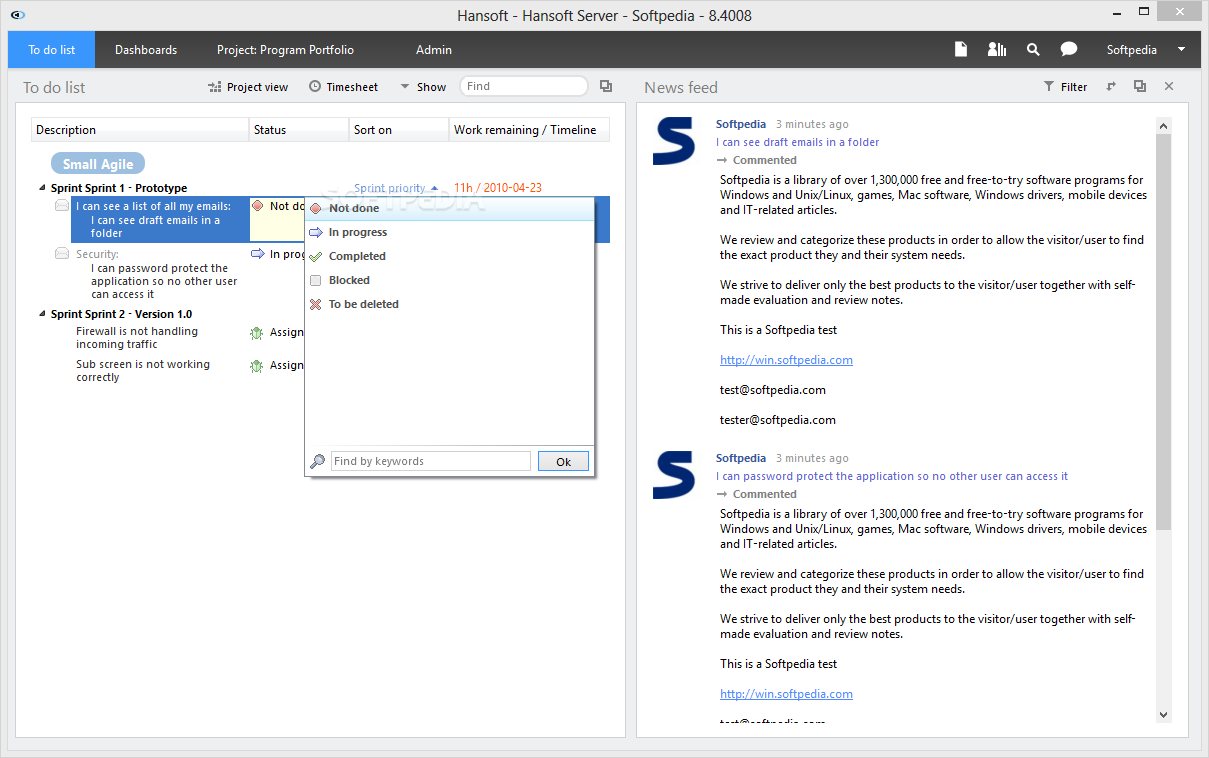Click the Sort on column header
This screenshot has height=758, width=1209.
pos(399,130)
